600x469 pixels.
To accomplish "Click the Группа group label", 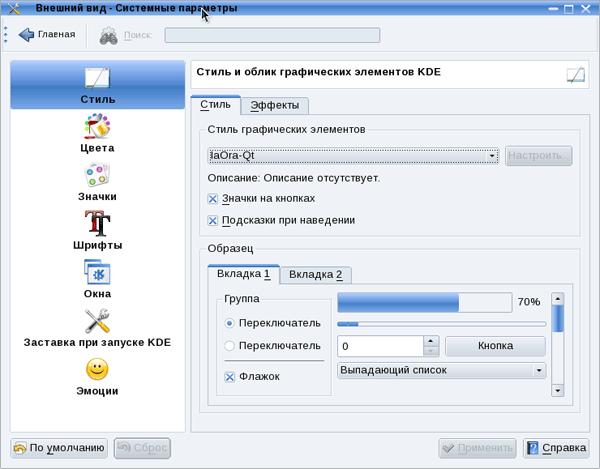I will click(242, 299).
